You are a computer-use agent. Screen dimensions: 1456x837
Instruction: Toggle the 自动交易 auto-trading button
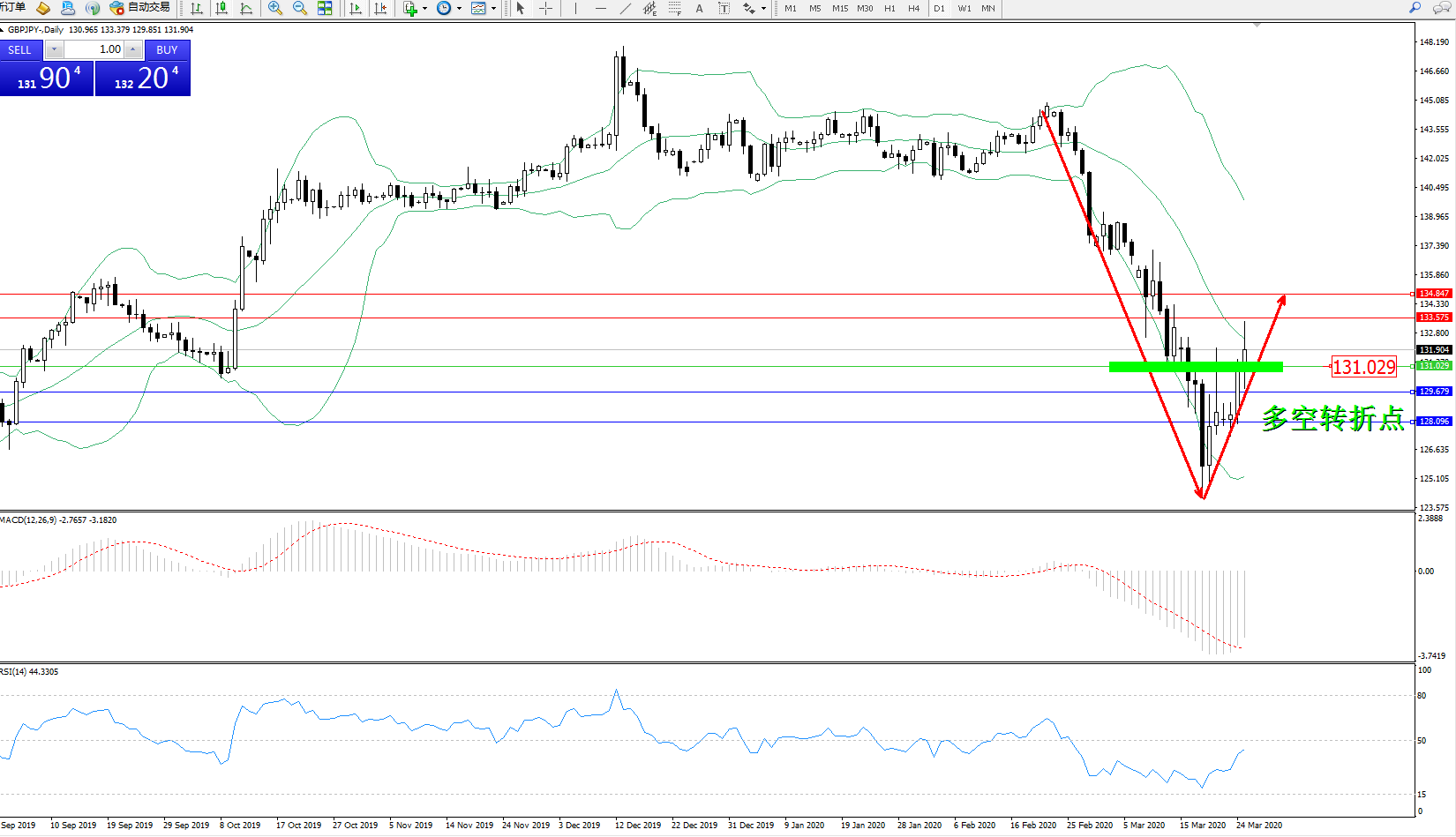tap(139, 8)
